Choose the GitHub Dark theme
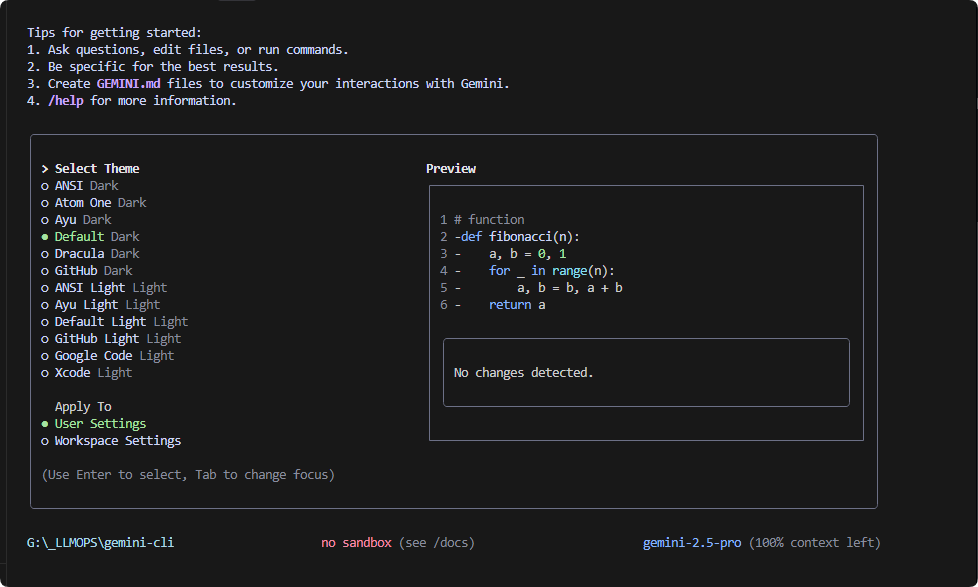978x587 pixels. coord(87,271)
